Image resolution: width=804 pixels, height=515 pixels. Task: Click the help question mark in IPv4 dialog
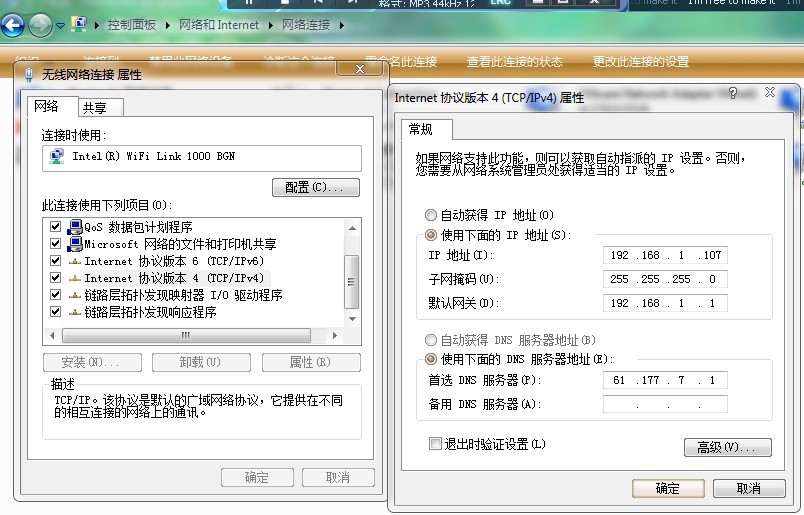[x=732, y=93]
